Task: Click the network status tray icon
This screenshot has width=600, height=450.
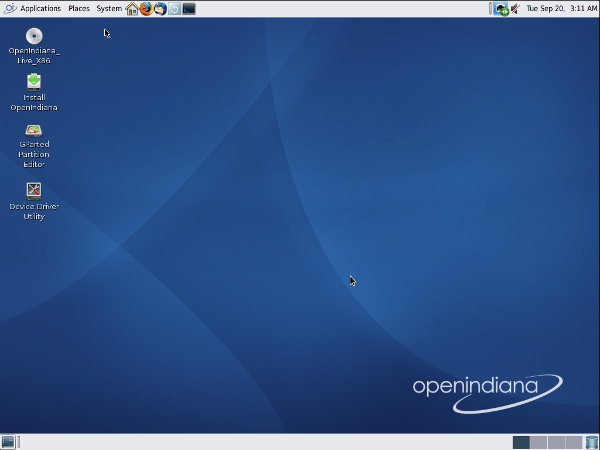Action: 501,9
